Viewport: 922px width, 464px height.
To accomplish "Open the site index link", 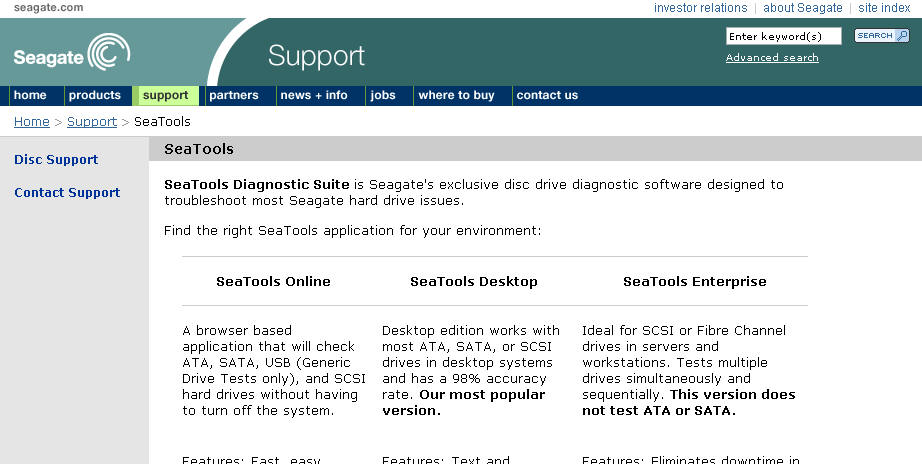I will pos(884,8).
